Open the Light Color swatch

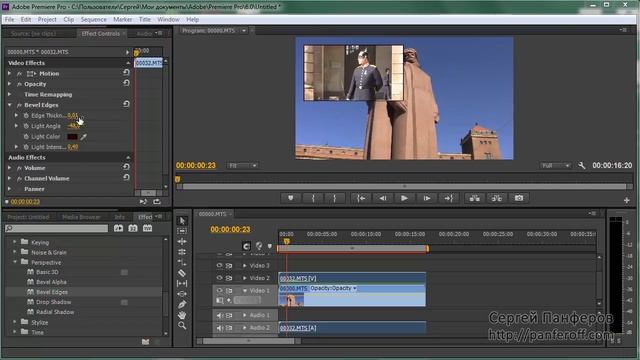(72, 137)
